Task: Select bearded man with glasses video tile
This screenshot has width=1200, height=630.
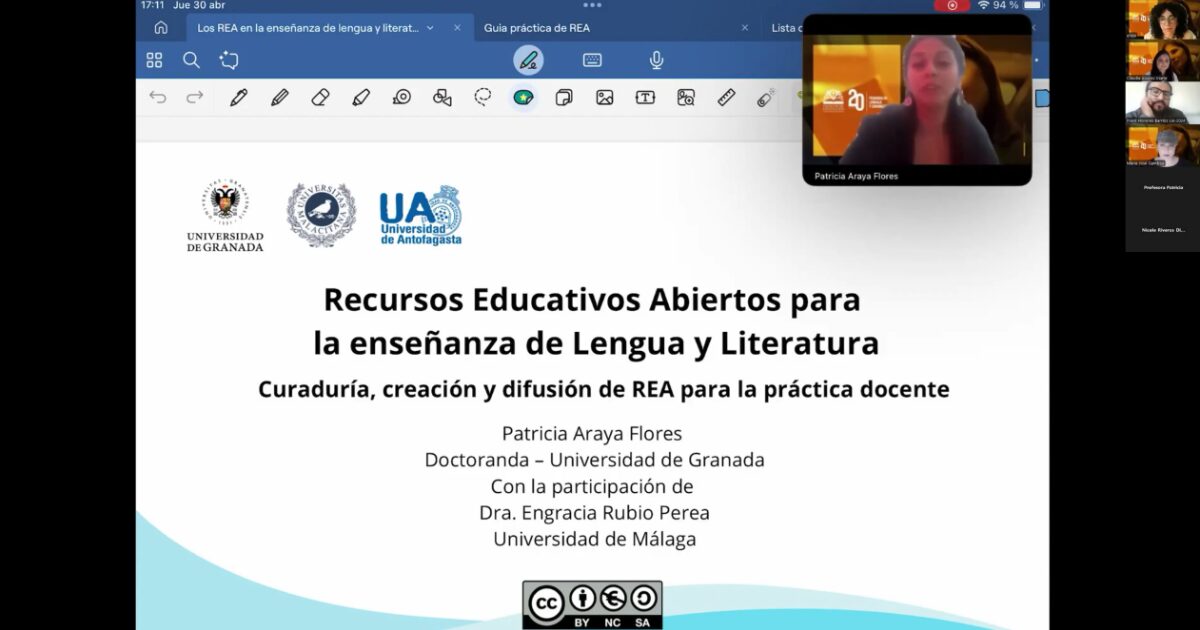Action: click(1162, 104)
